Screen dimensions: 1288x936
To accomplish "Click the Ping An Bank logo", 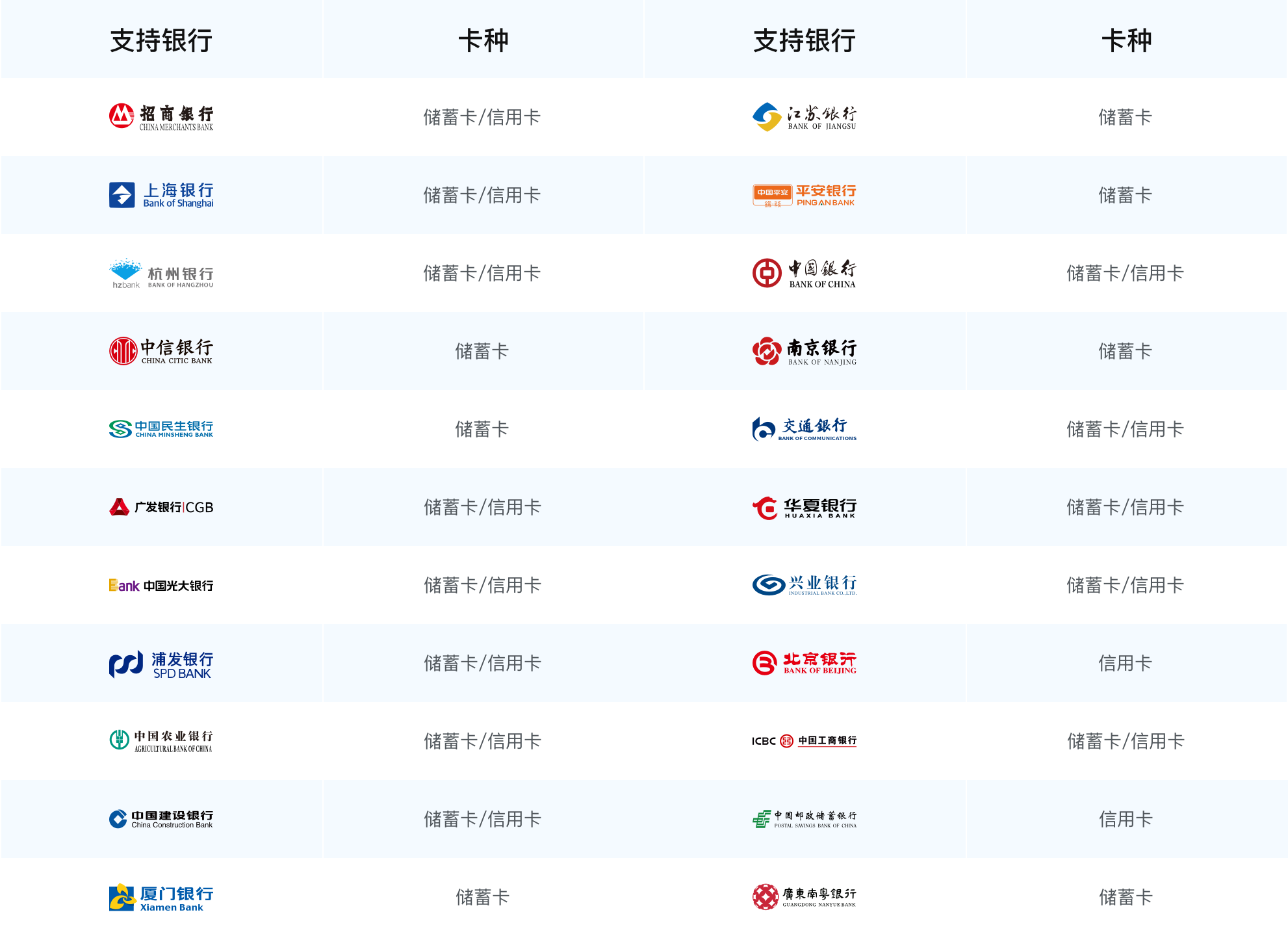I will 805,195.
